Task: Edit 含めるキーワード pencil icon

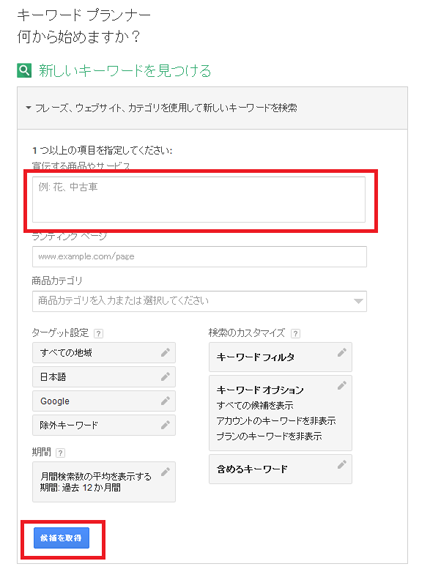Action: point(342,464)
